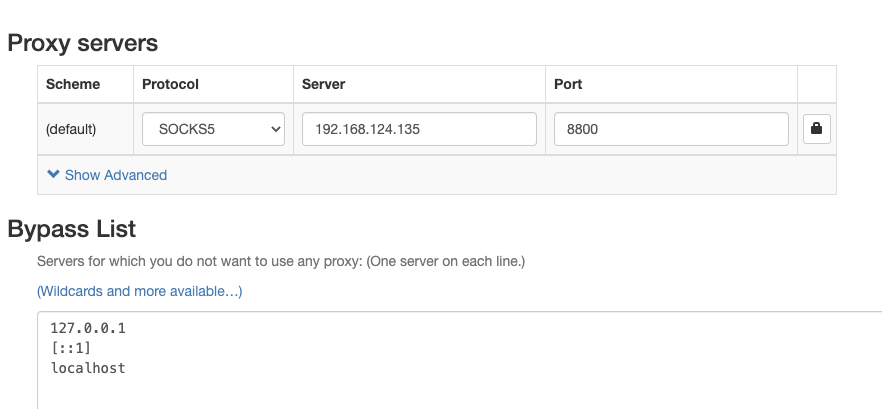
Task: Place cursor on the 127.0.0.1 bypass line
Action: coord(88,328)
